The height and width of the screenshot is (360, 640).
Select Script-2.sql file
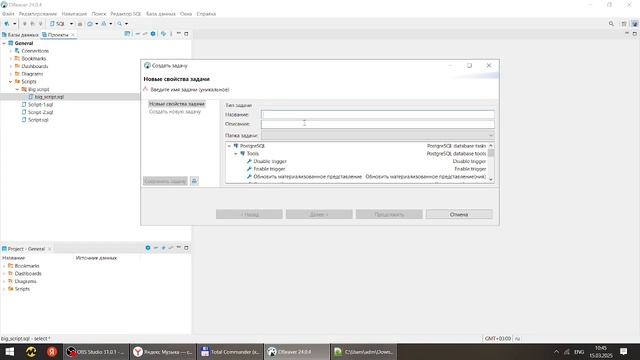(40, 112)
